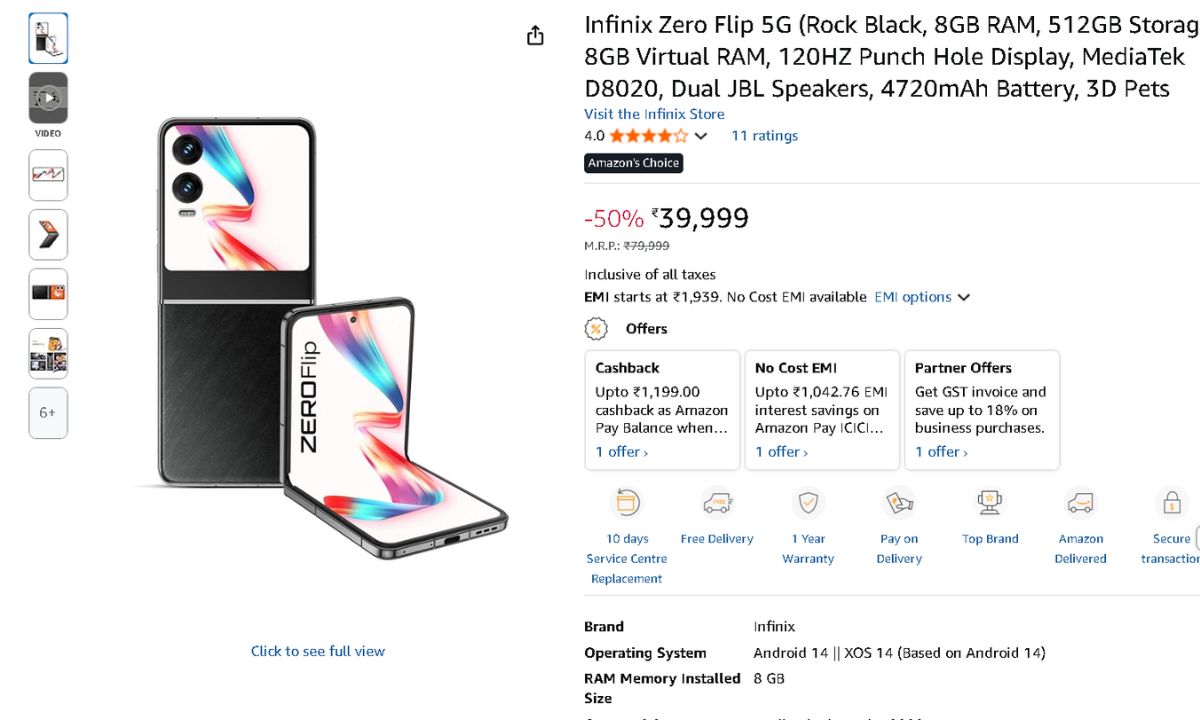The width and height of the screenshot is (1200, 720).
Task: Expand the EMI options dropdown
Action: tap(922, 297)
